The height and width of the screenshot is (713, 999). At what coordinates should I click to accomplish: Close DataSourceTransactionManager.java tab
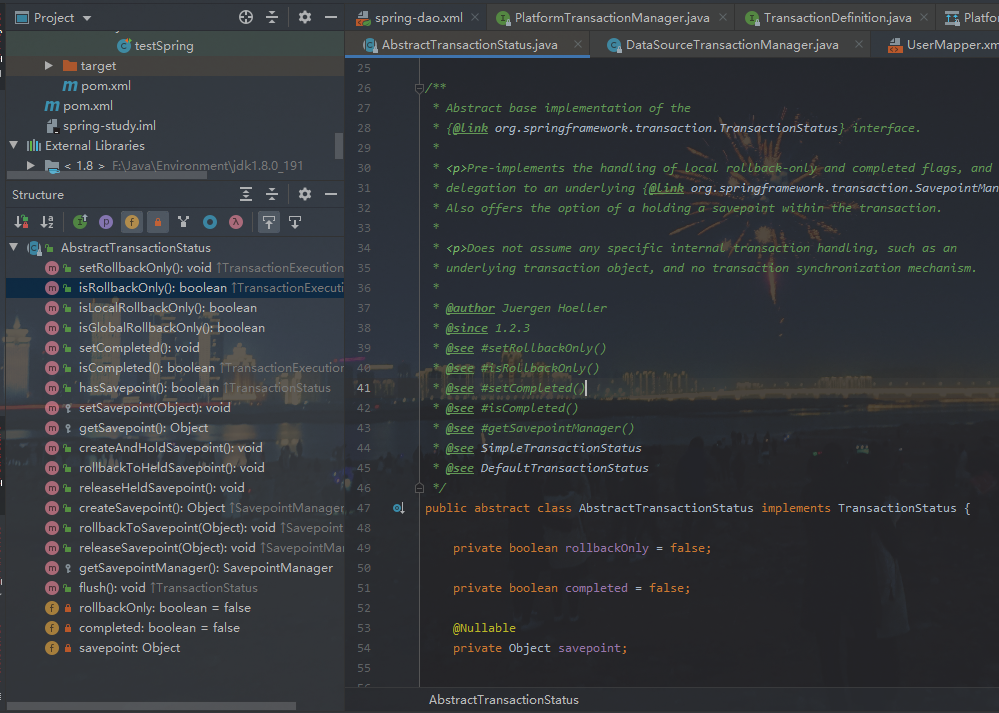pyautogui.click(x=859, y=44)
